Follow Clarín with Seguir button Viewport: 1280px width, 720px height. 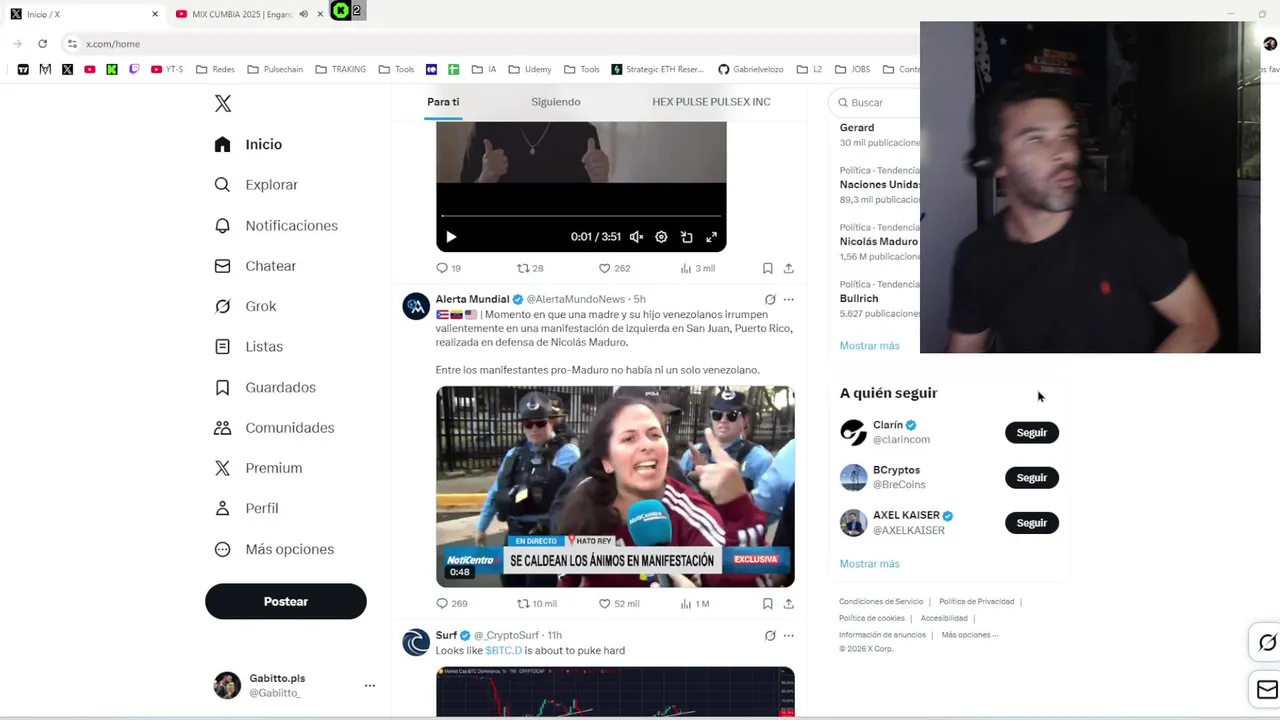tap(1032, 433)
